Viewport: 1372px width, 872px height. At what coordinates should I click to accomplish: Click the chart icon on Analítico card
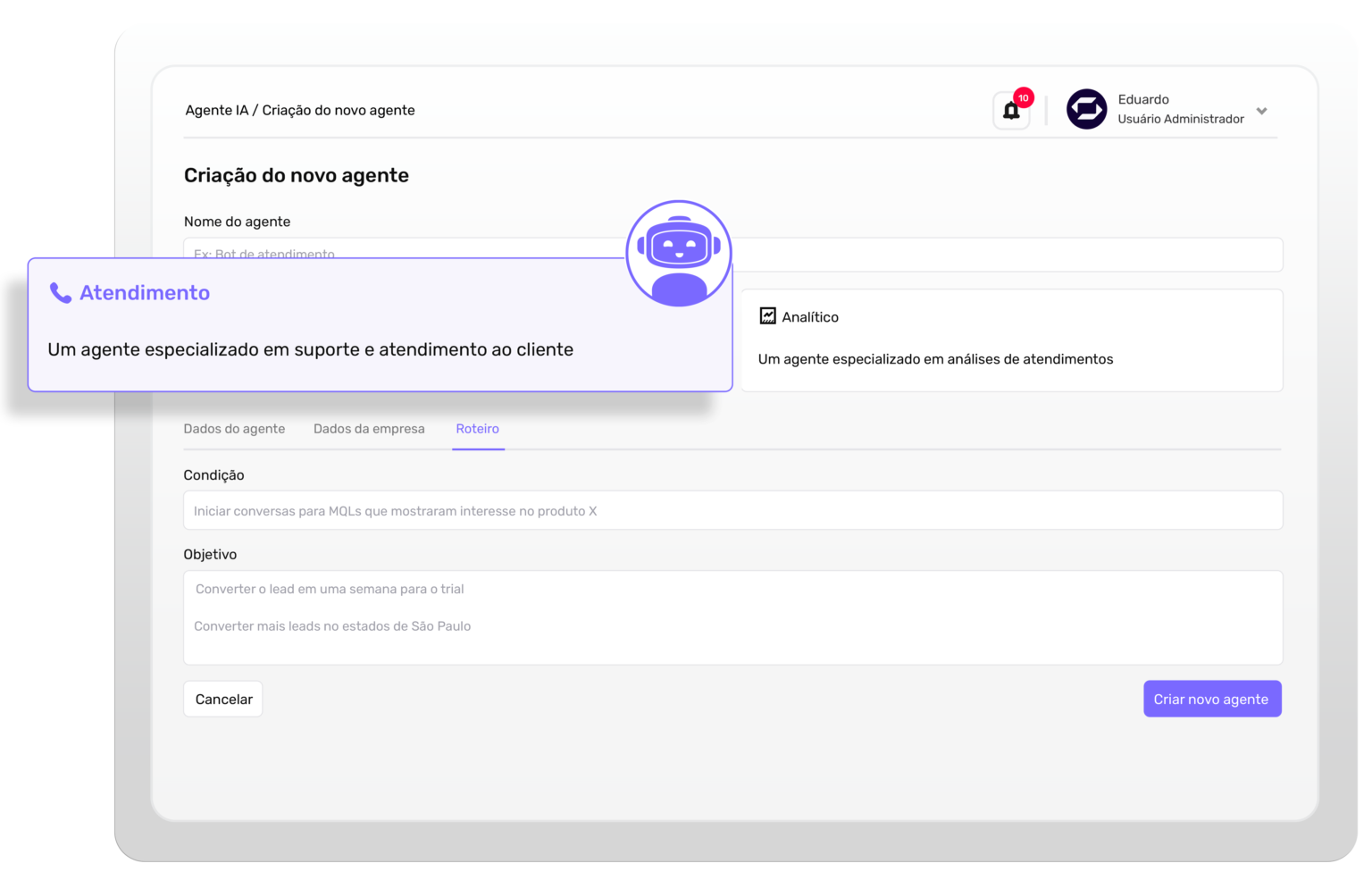coord(768,315)
